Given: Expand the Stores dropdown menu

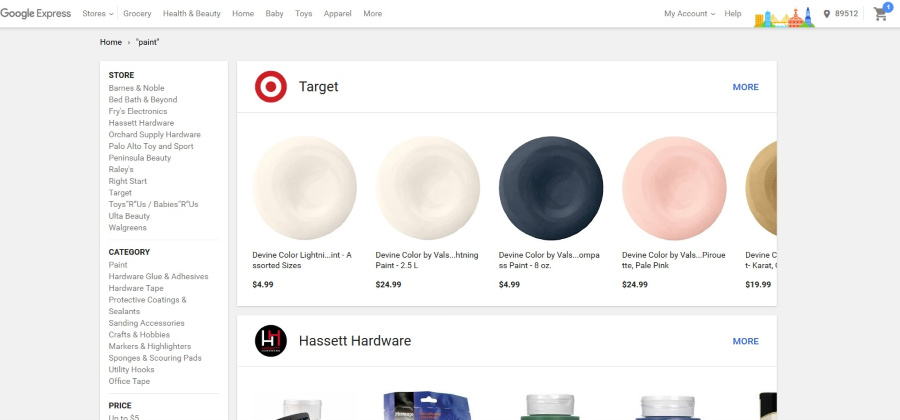Looking at the screenshot, I should click(x=98, y=14).
